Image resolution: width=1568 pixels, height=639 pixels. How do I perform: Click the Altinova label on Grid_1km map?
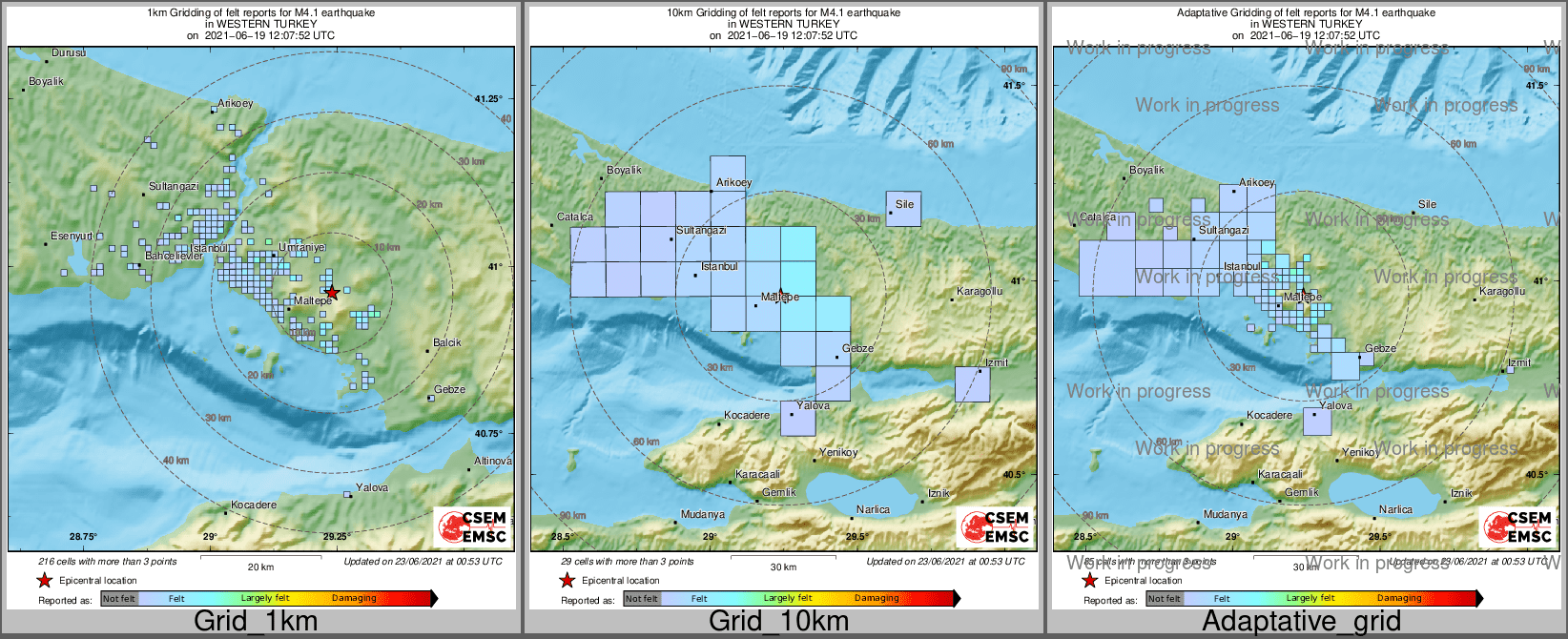493,461
